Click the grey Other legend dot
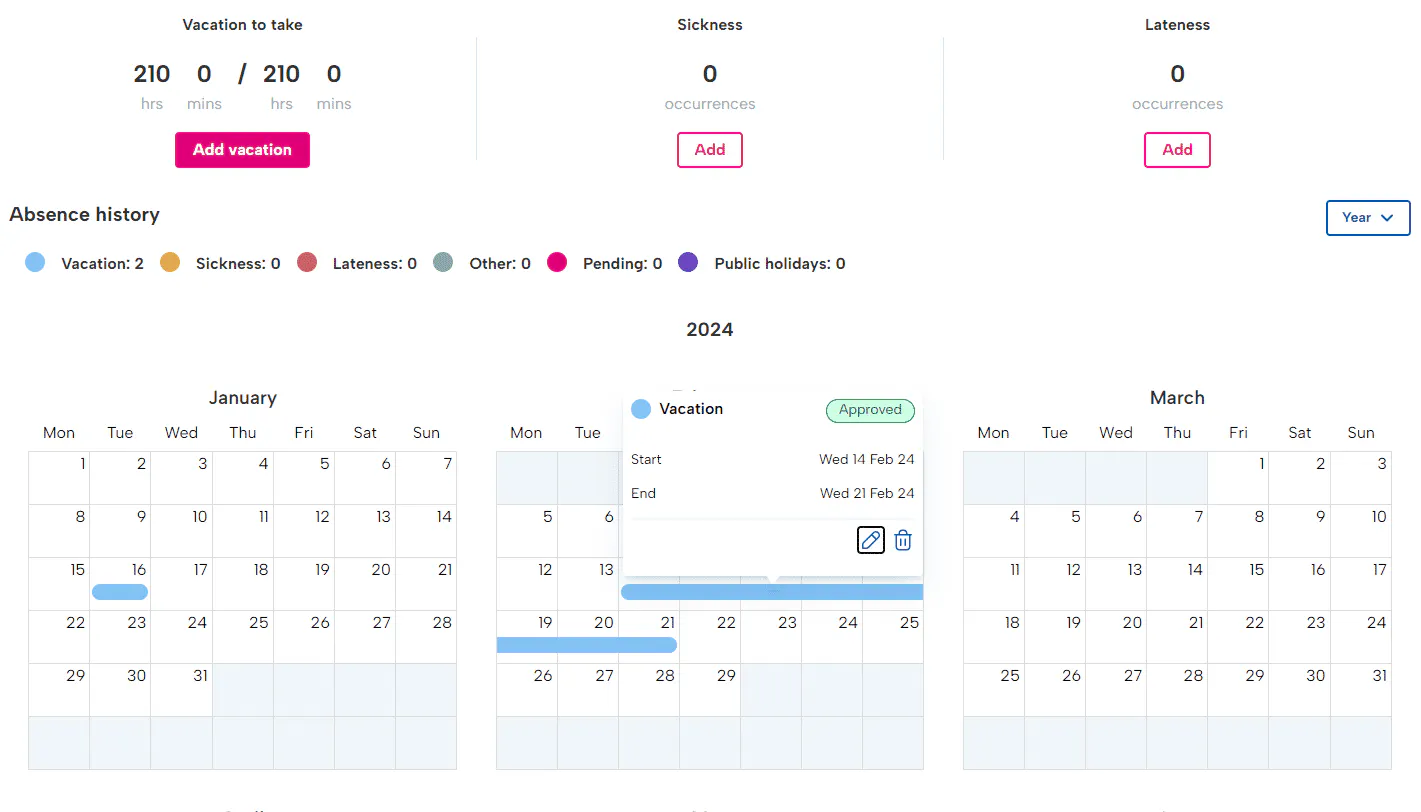This screenshot has width=1421, height=812. coord(443,263)
